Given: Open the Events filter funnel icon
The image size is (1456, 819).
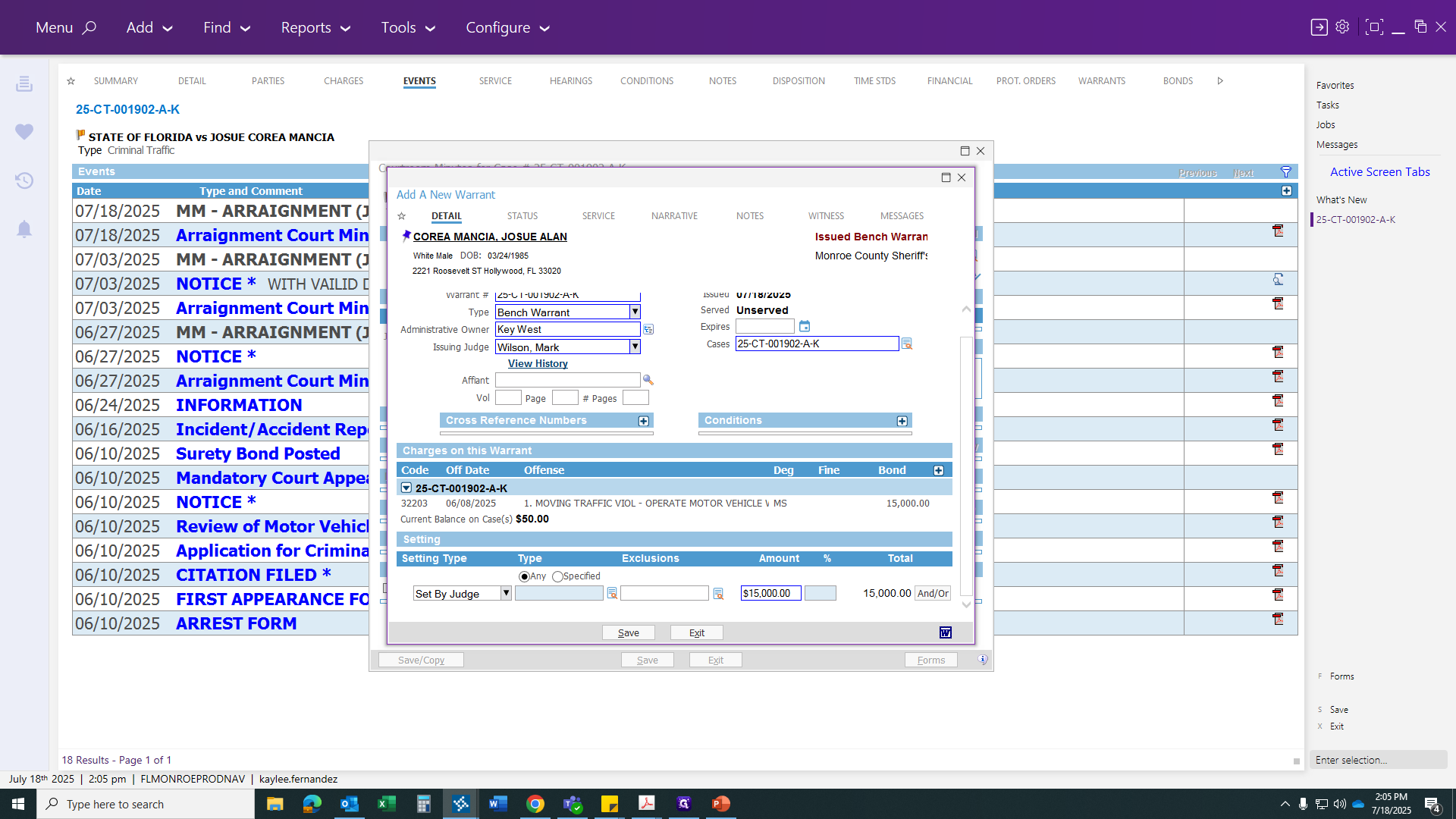Looking at the screenshot, I should 1286,172.
